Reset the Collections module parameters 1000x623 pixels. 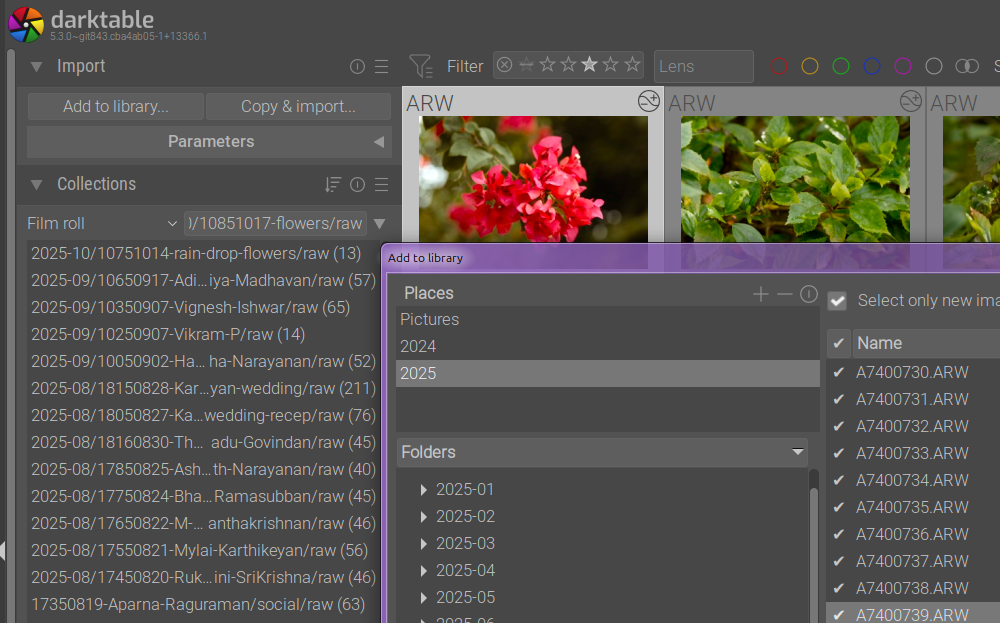coord(357,185)
